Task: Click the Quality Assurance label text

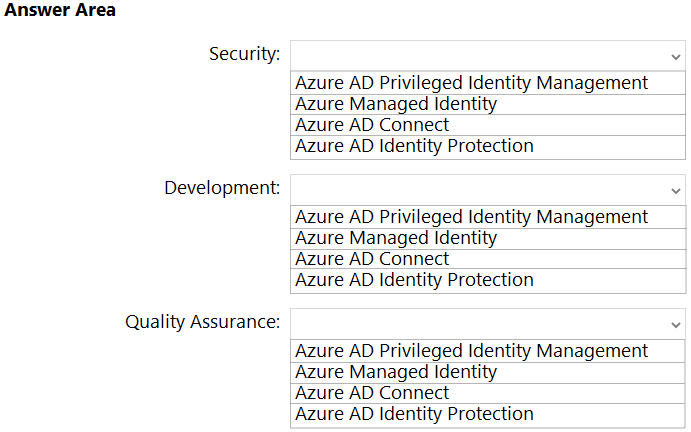Action: tap(202, 322)
